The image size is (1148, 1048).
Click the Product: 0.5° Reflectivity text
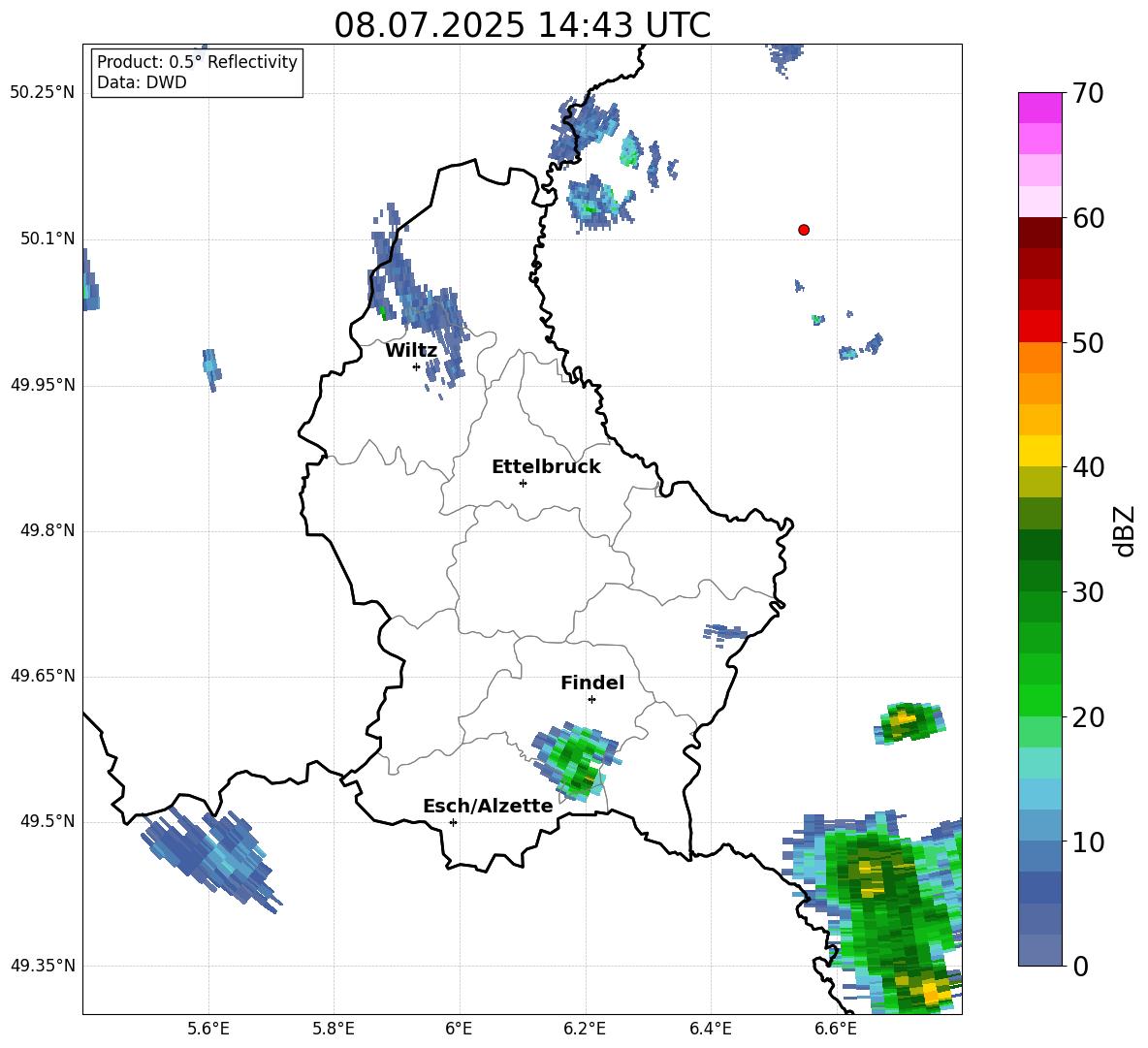(197, 62)
